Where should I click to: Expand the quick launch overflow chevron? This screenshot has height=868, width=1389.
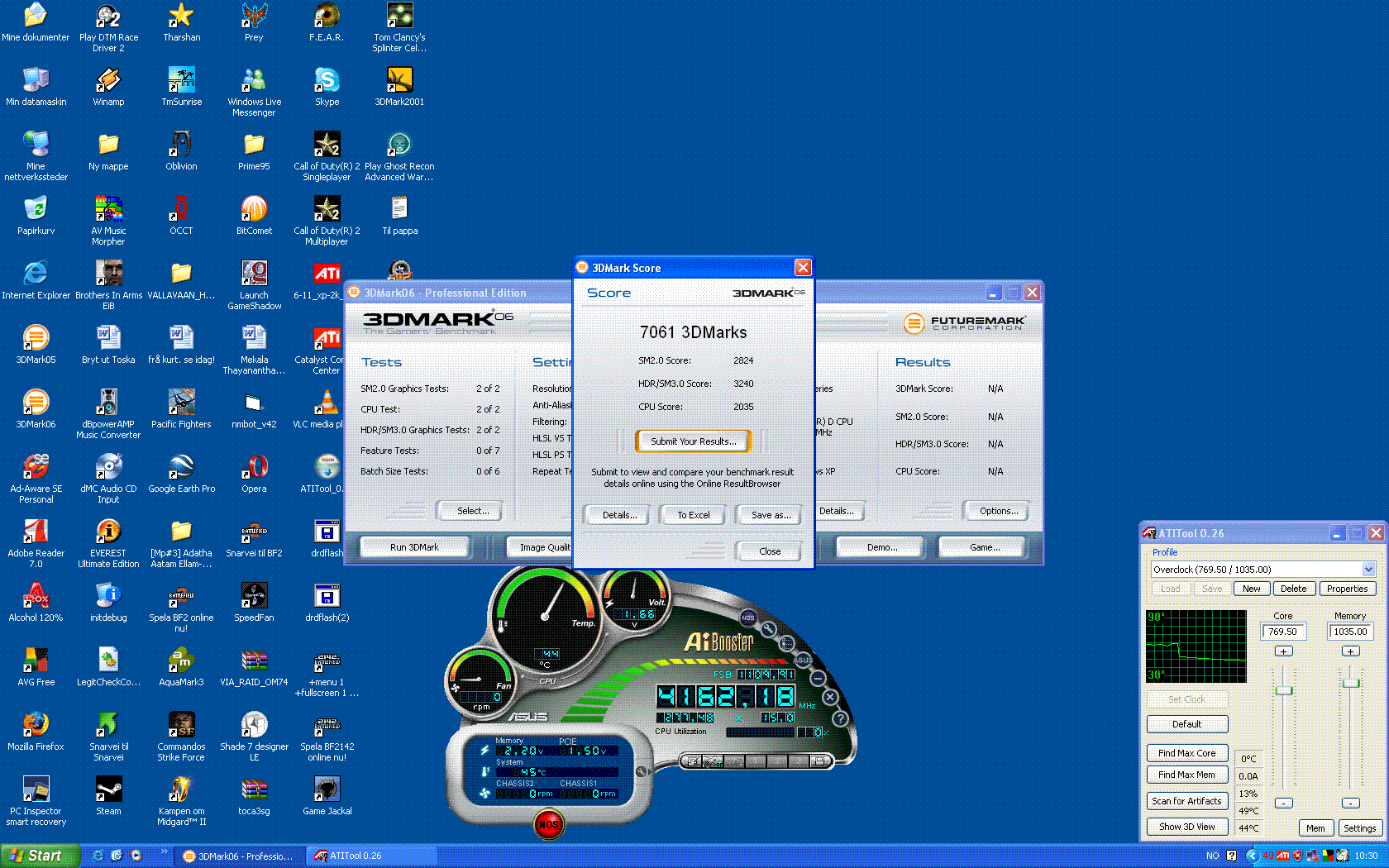(164, 851)
